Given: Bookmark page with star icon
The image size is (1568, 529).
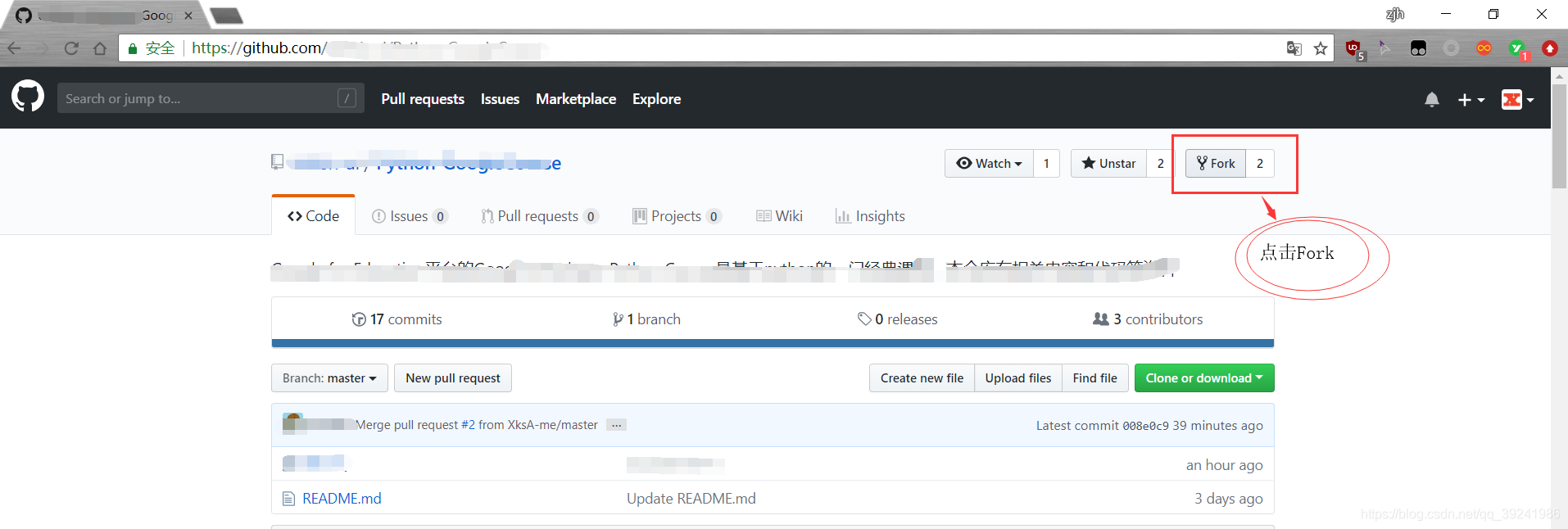Looking at the screenshot, I should point(1321,48).
